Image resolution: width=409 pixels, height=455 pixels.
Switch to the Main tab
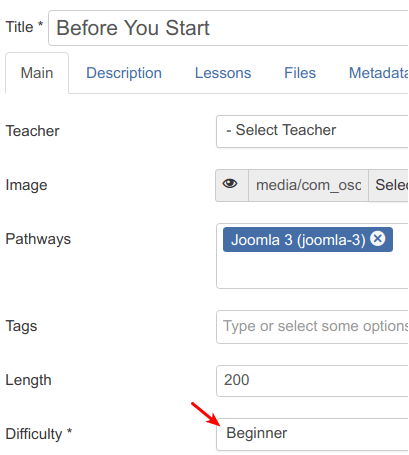[x=37, y=73]
